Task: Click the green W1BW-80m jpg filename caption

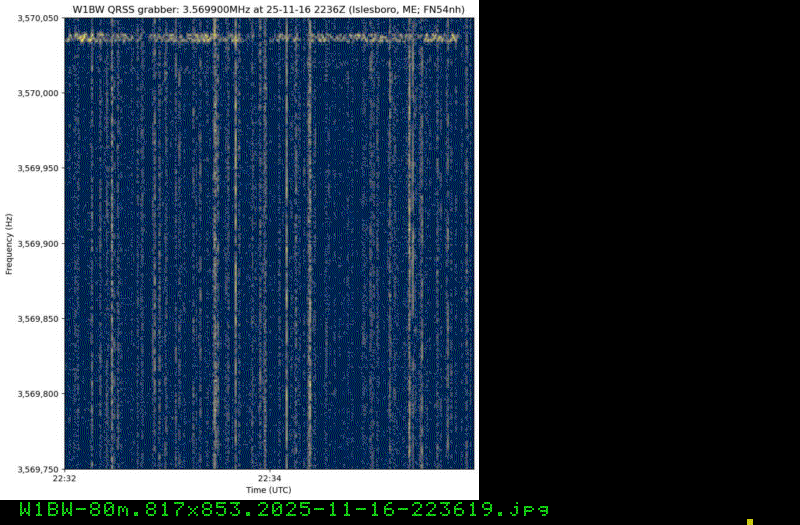Action: click(284, 510)
